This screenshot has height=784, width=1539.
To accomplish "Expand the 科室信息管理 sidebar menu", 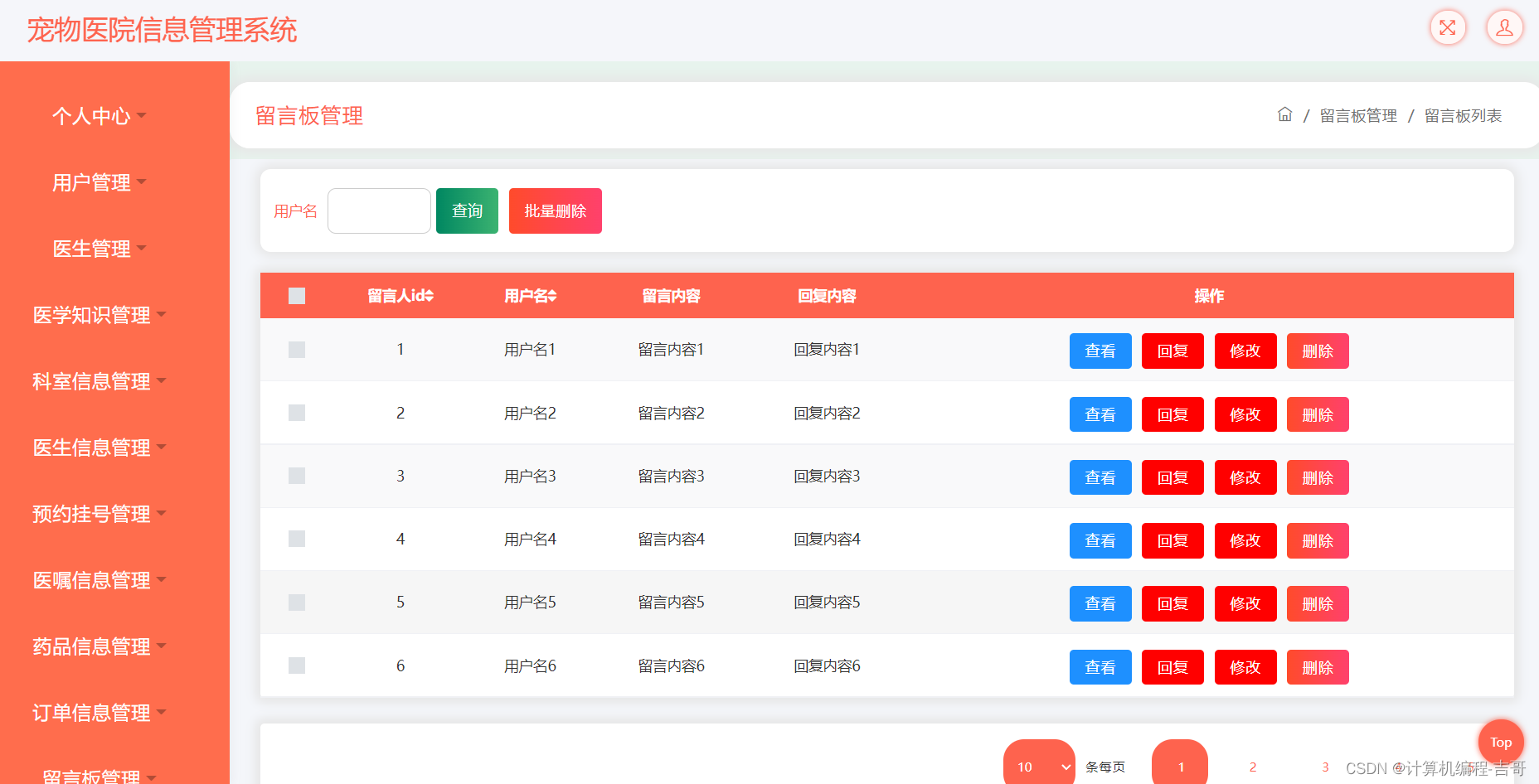I will [x=99, y=381].
